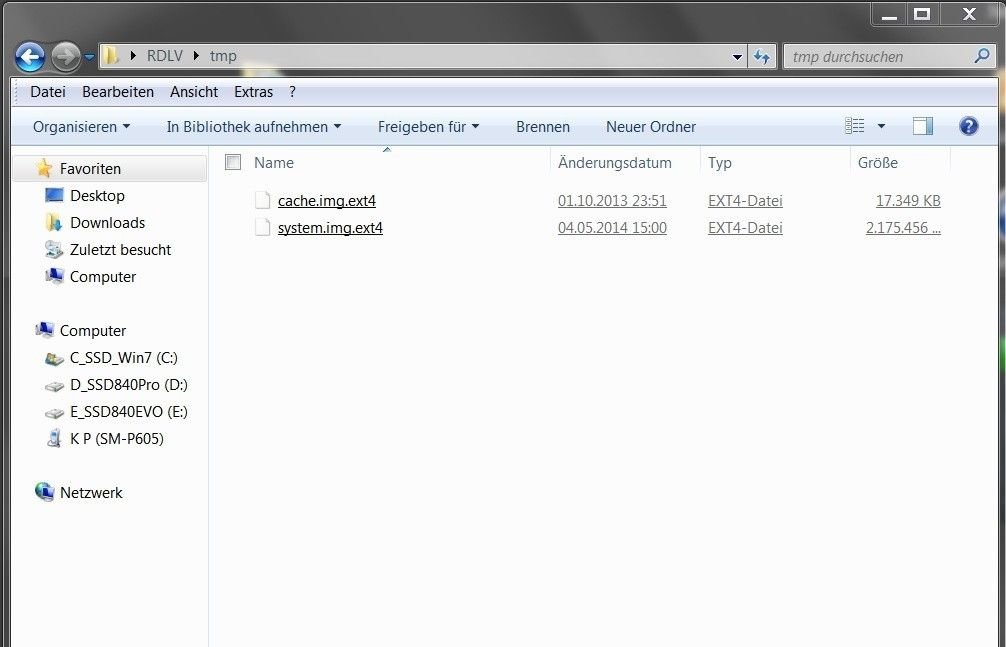Click the K P (SM-P605) device icon

pyautogui.click(x=54, y=438)
